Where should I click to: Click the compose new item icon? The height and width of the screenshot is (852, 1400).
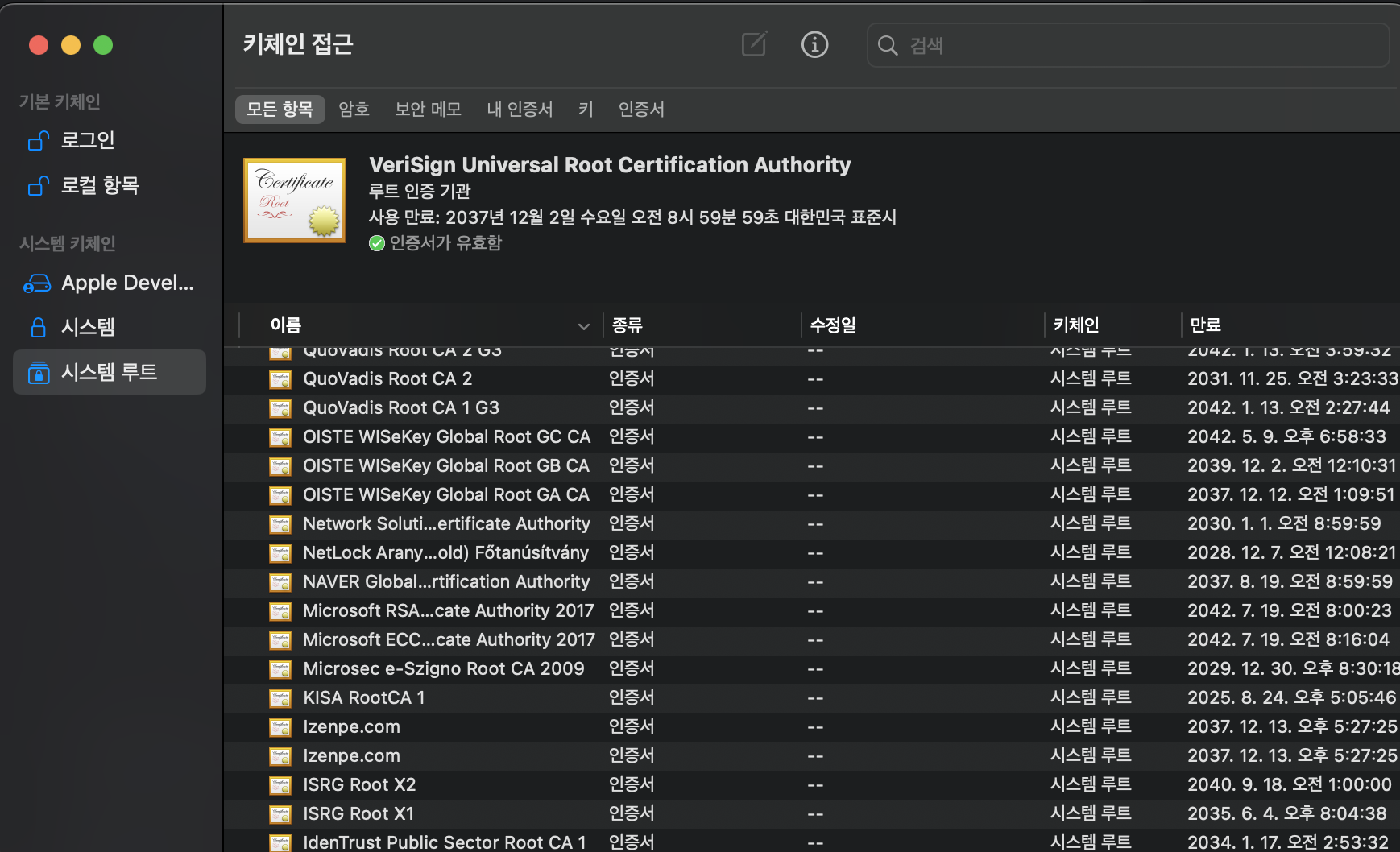pyautogui.click(x=754, y=44)
